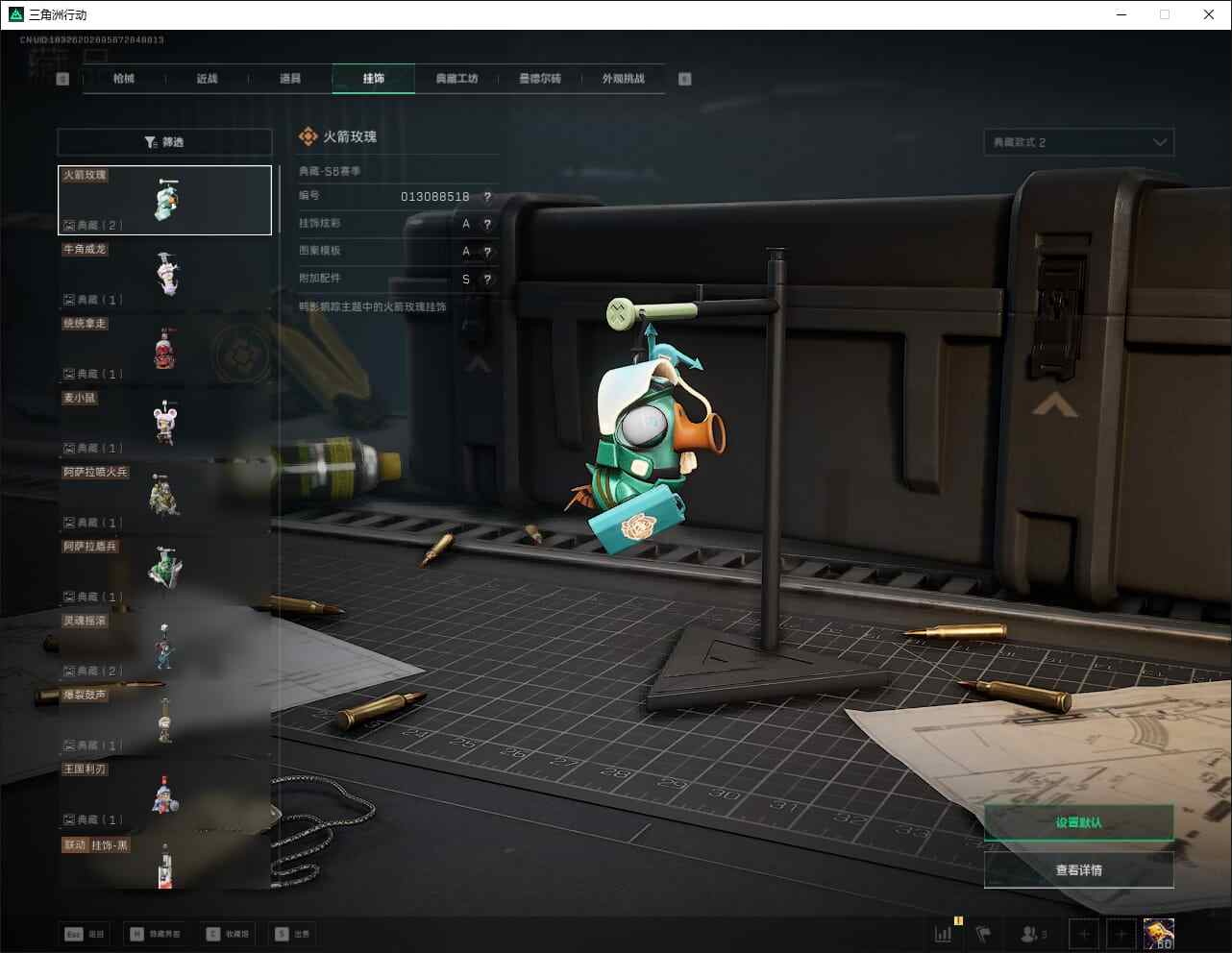
Task: Switch to the 枪械 tab
Action: [124, 79]
